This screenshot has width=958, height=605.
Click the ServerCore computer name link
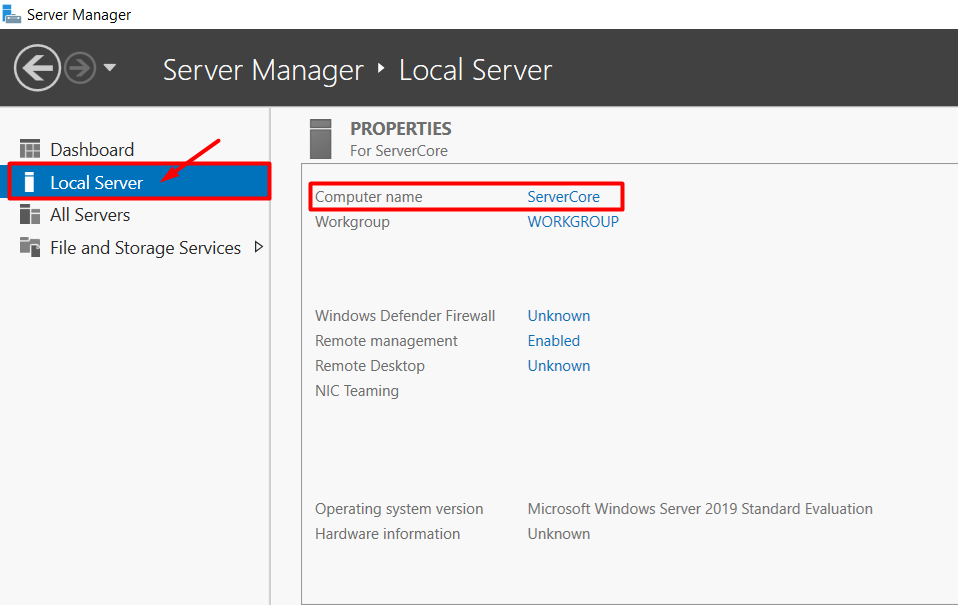(x=563, y=197)
